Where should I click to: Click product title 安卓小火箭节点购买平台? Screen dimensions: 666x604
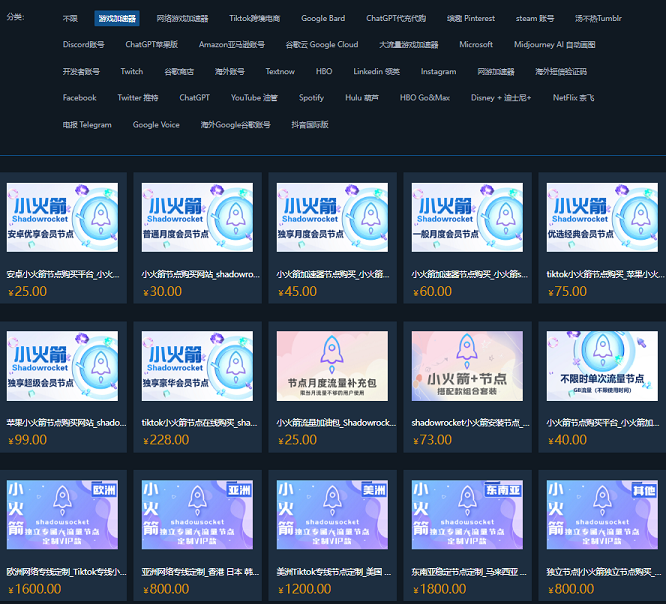point(63,274)
